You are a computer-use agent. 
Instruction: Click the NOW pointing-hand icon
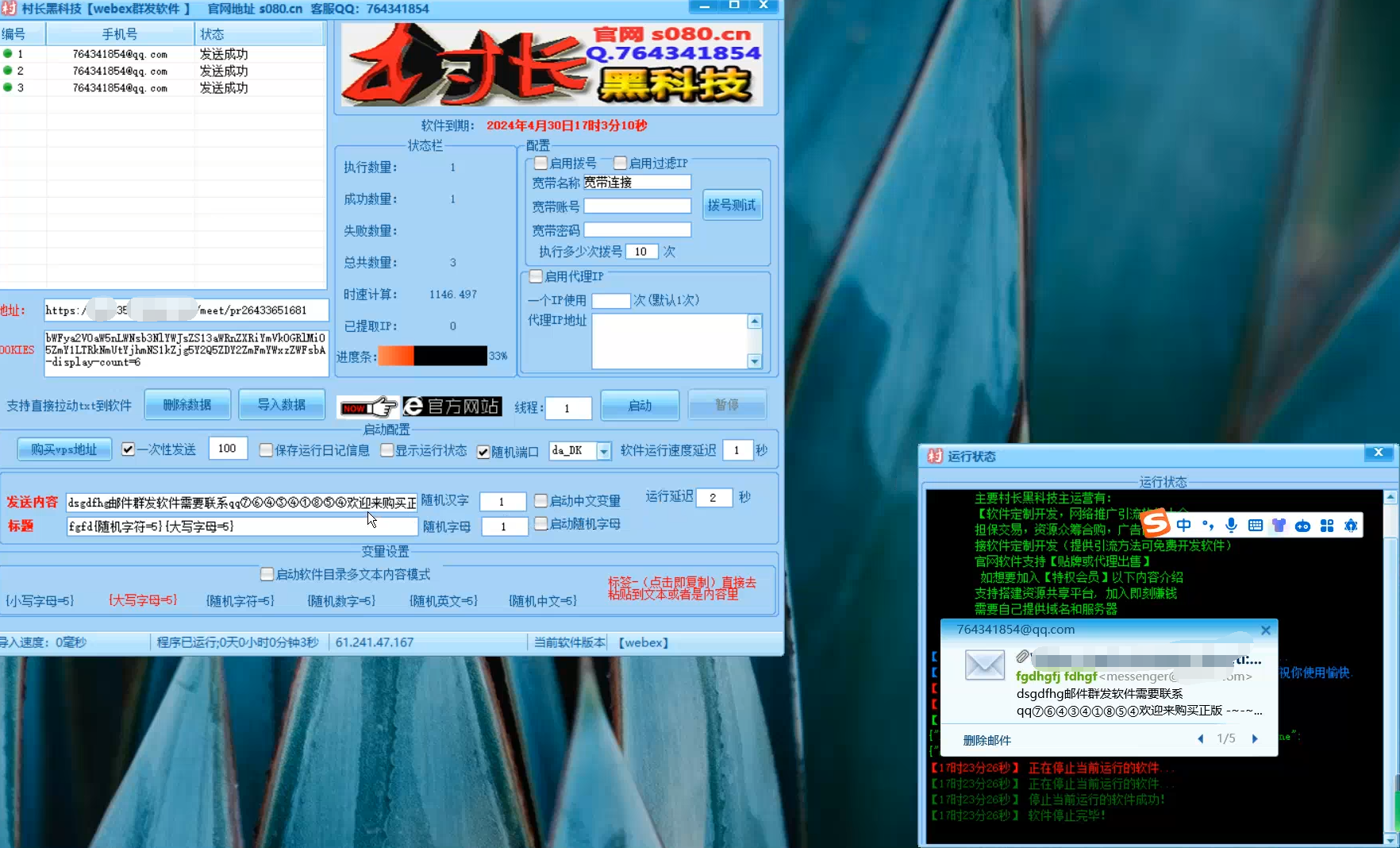(368, 407)
